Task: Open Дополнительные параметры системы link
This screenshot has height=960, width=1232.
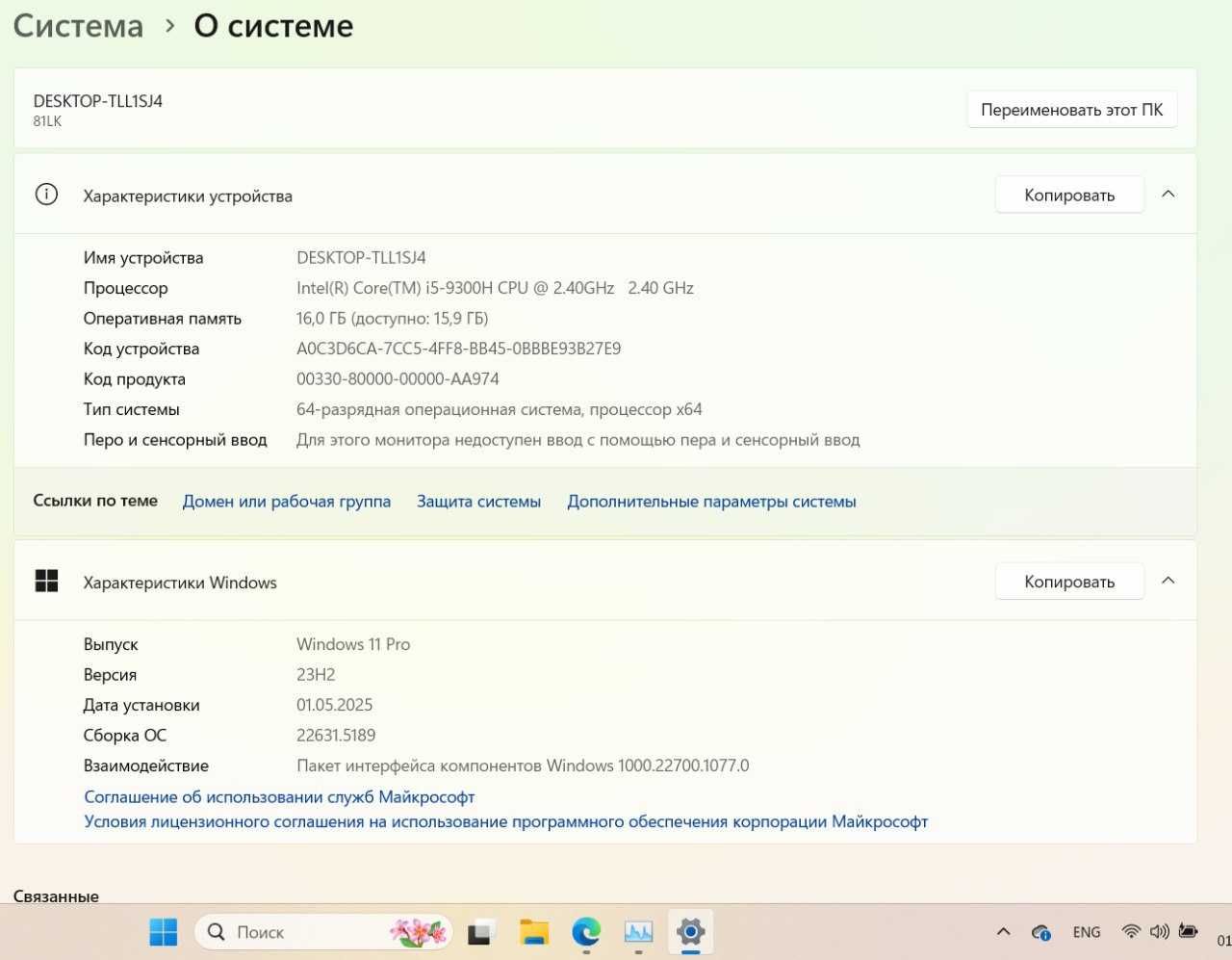Action: coord(711,502)
